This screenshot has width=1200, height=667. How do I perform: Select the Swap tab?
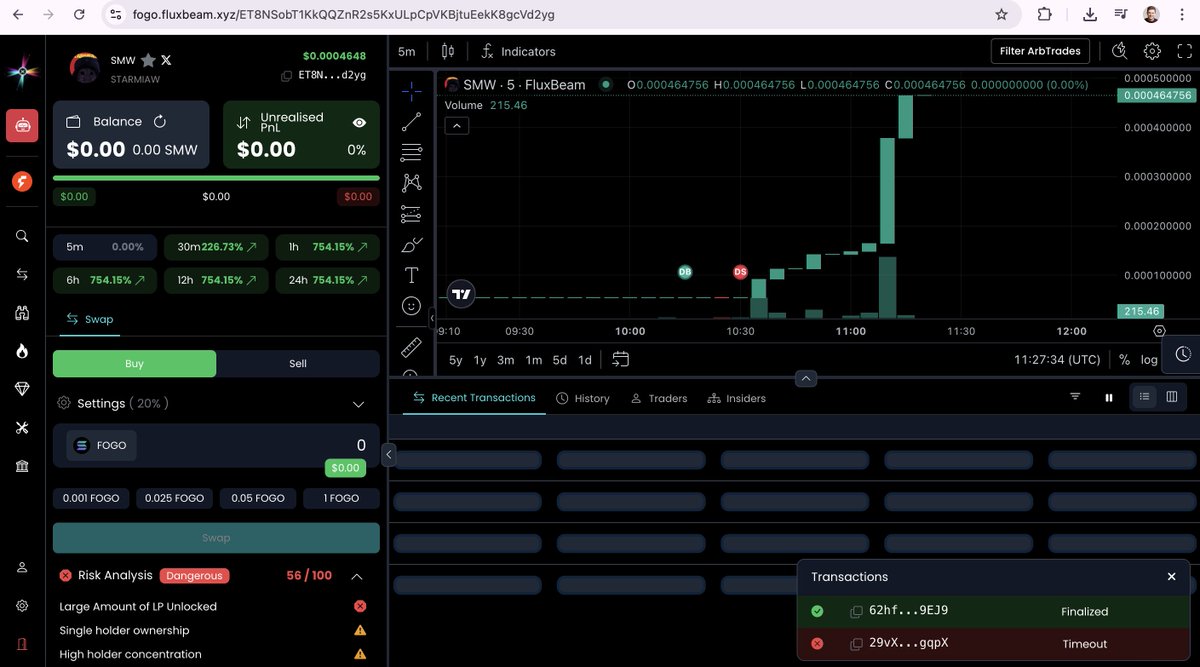[x=90, y=319]
